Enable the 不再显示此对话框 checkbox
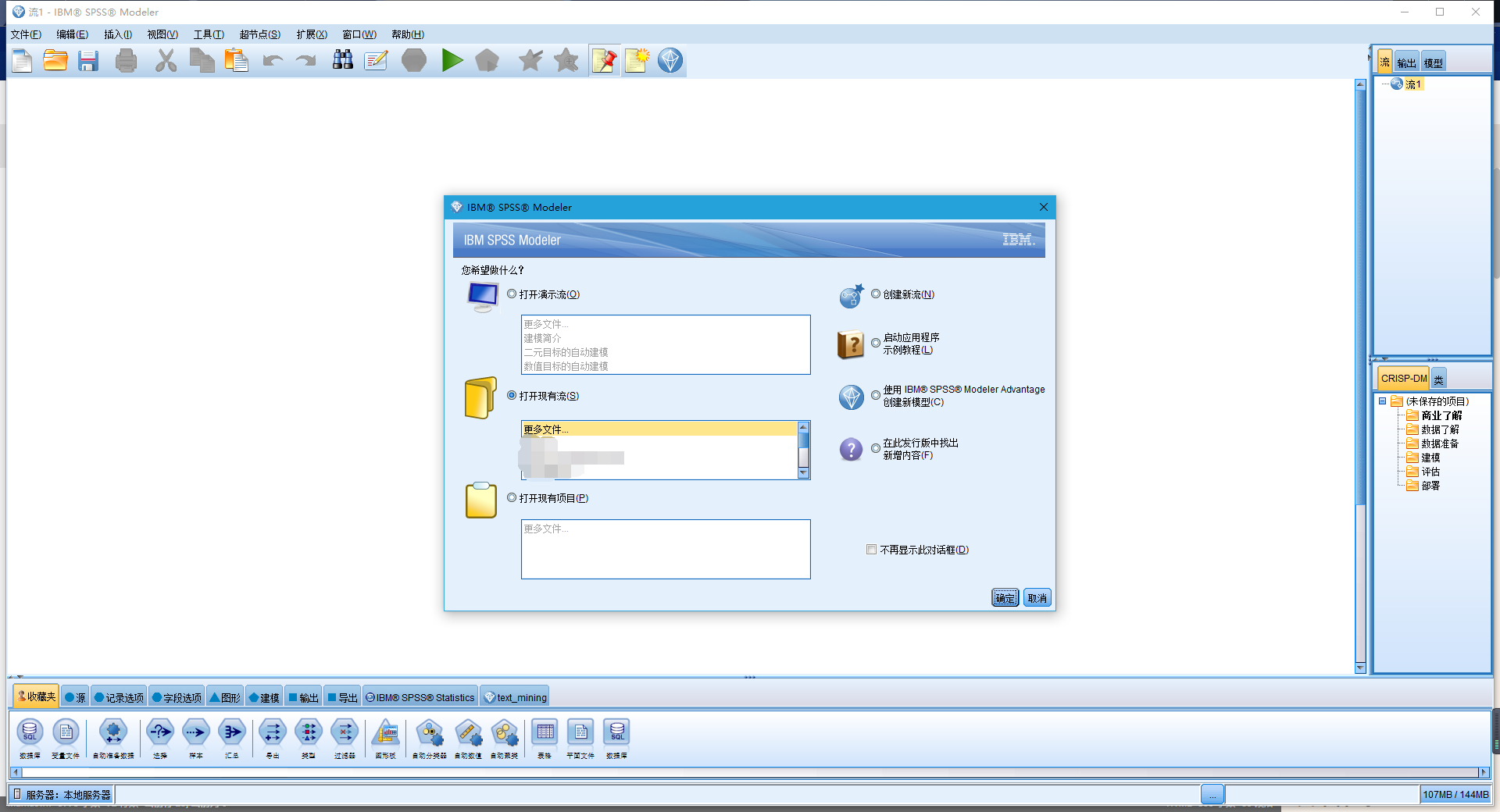The height and width of the screenshot is (812, 1500). 871,550
